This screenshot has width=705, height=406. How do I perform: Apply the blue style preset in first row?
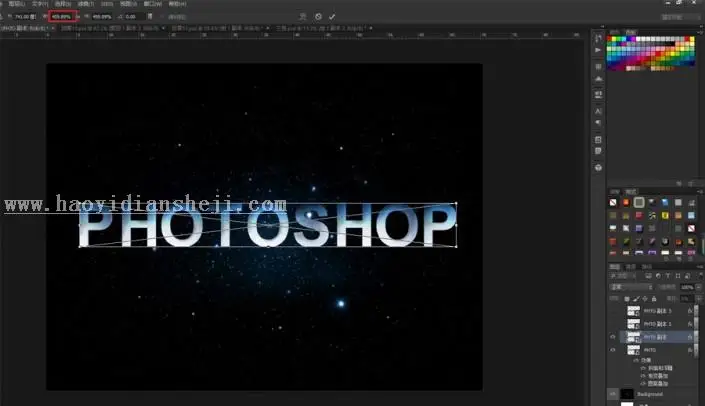[x=665, y=203]
